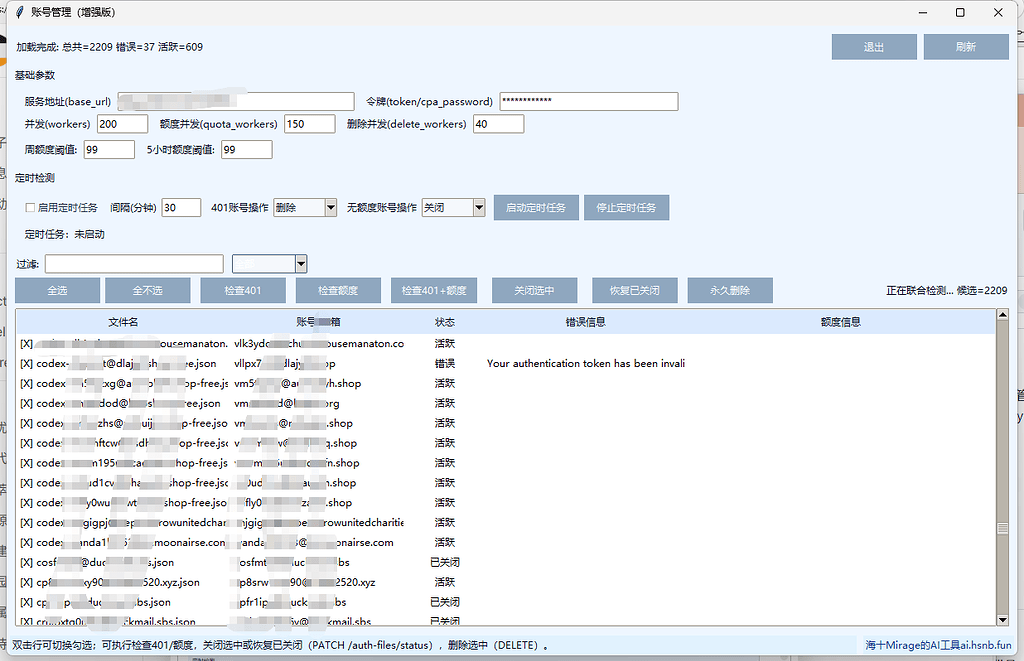Open the filter status combo box
Screen dimensions: 1024x661
[x=270, y=264]
